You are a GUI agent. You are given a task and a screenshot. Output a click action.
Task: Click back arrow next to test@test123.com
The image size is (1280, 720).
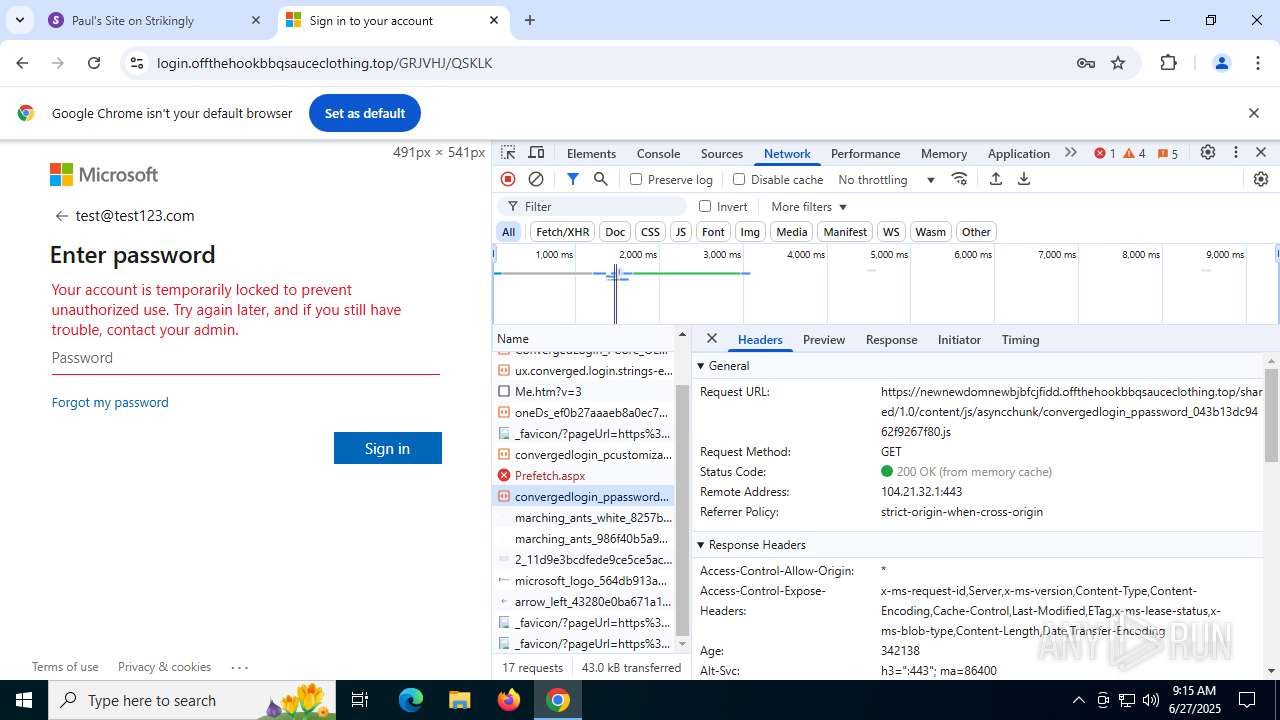62,216
